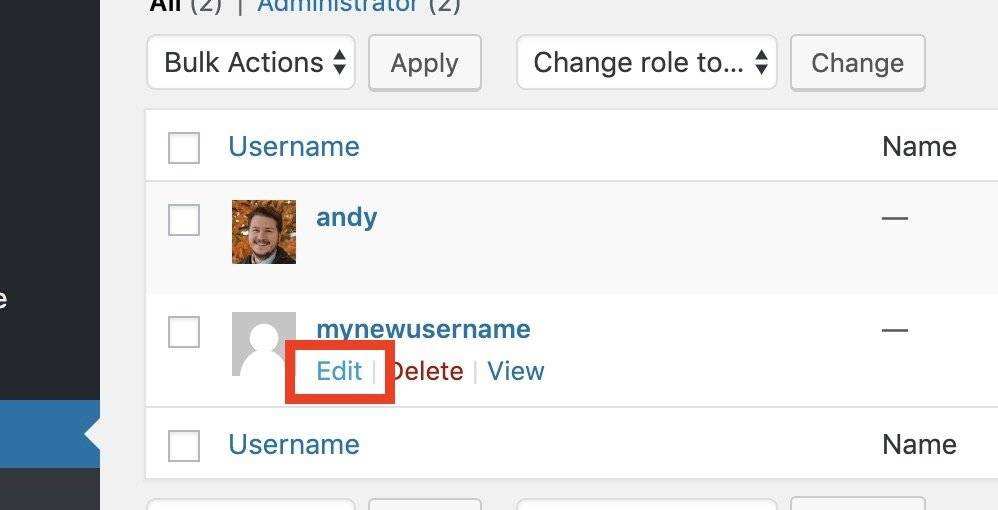Screen dimensions: 998x510
Task: Select the View link under mynewusername
Action: [x=516, y=371]
